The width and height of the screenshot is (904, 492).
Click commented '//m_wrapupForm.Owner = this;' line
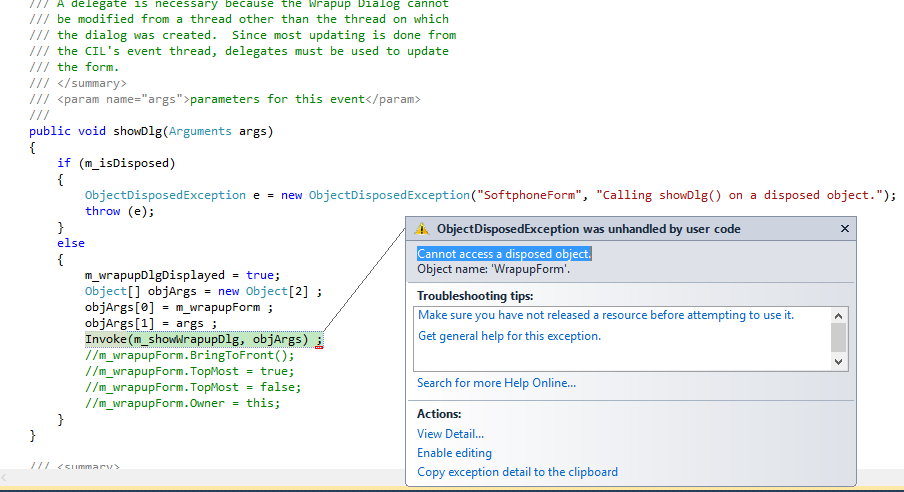[x=182, y=403]
